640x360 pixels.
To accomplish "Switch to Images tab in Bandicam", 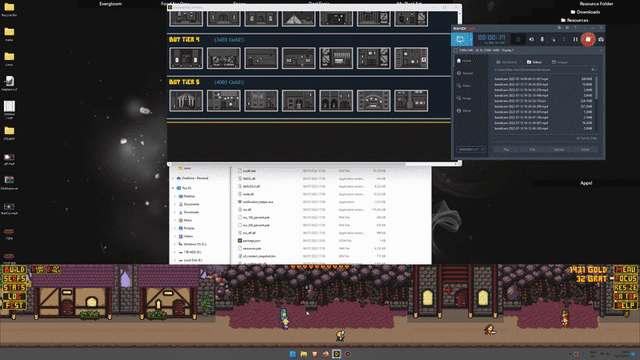I will [x=560, y=62].
